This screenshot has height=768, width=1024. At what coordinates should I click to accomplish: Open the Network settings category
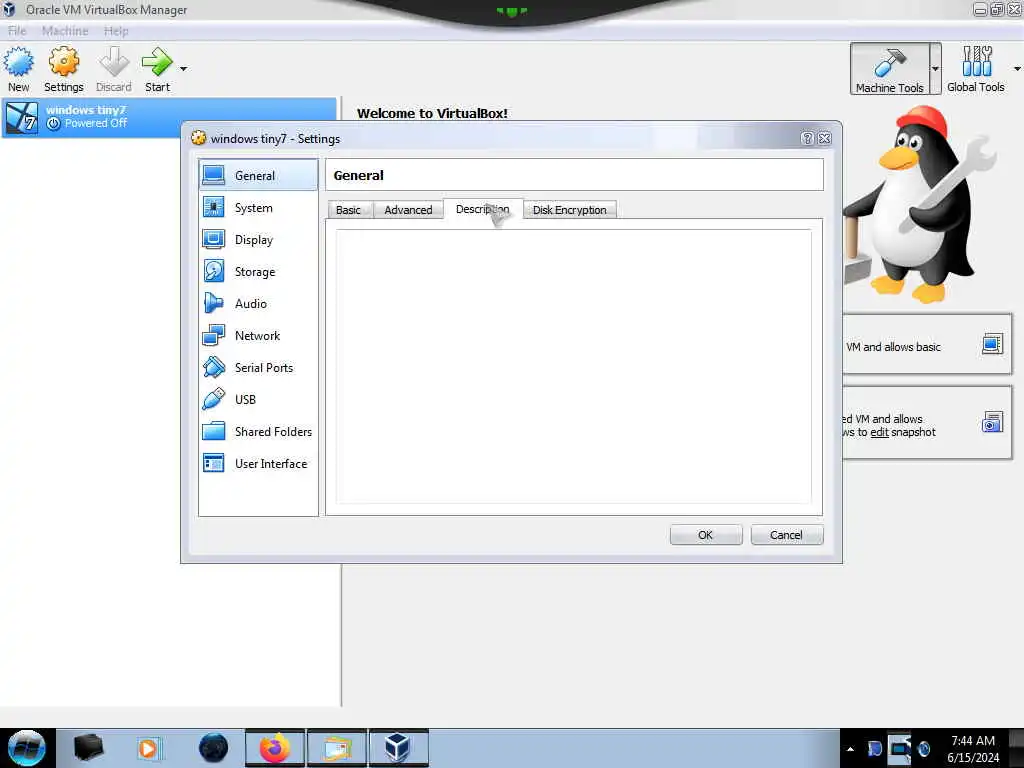coord(259,336)
